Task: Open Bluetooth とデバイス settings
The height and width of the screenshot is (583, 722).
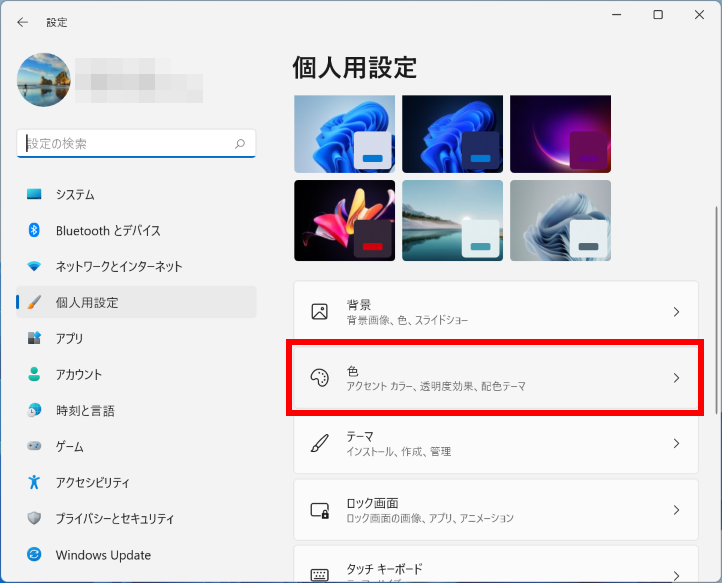Action: [136, 230]
